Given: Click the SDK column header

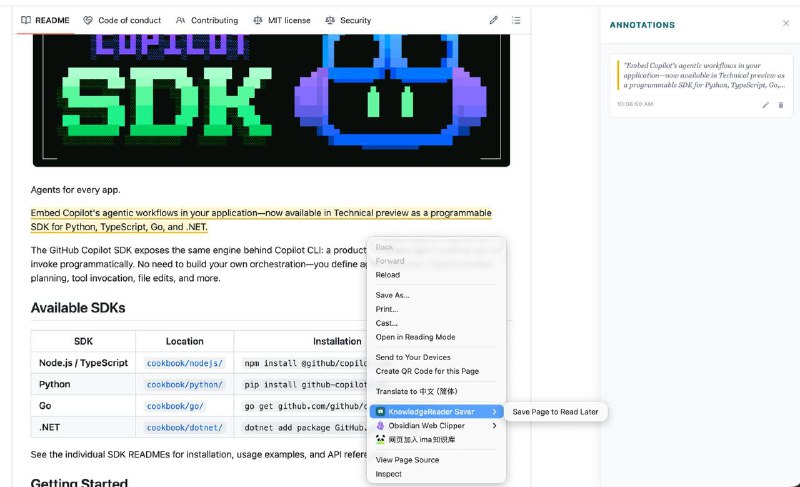Looking at the screenshot, I should coord(83,341).
